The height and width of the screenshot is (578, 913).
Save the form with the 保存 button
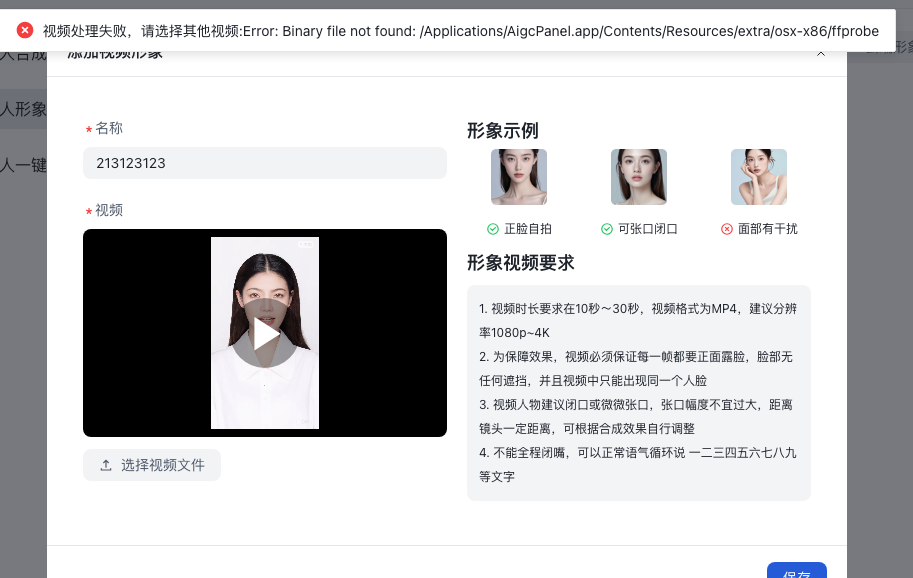click(796, 571)
